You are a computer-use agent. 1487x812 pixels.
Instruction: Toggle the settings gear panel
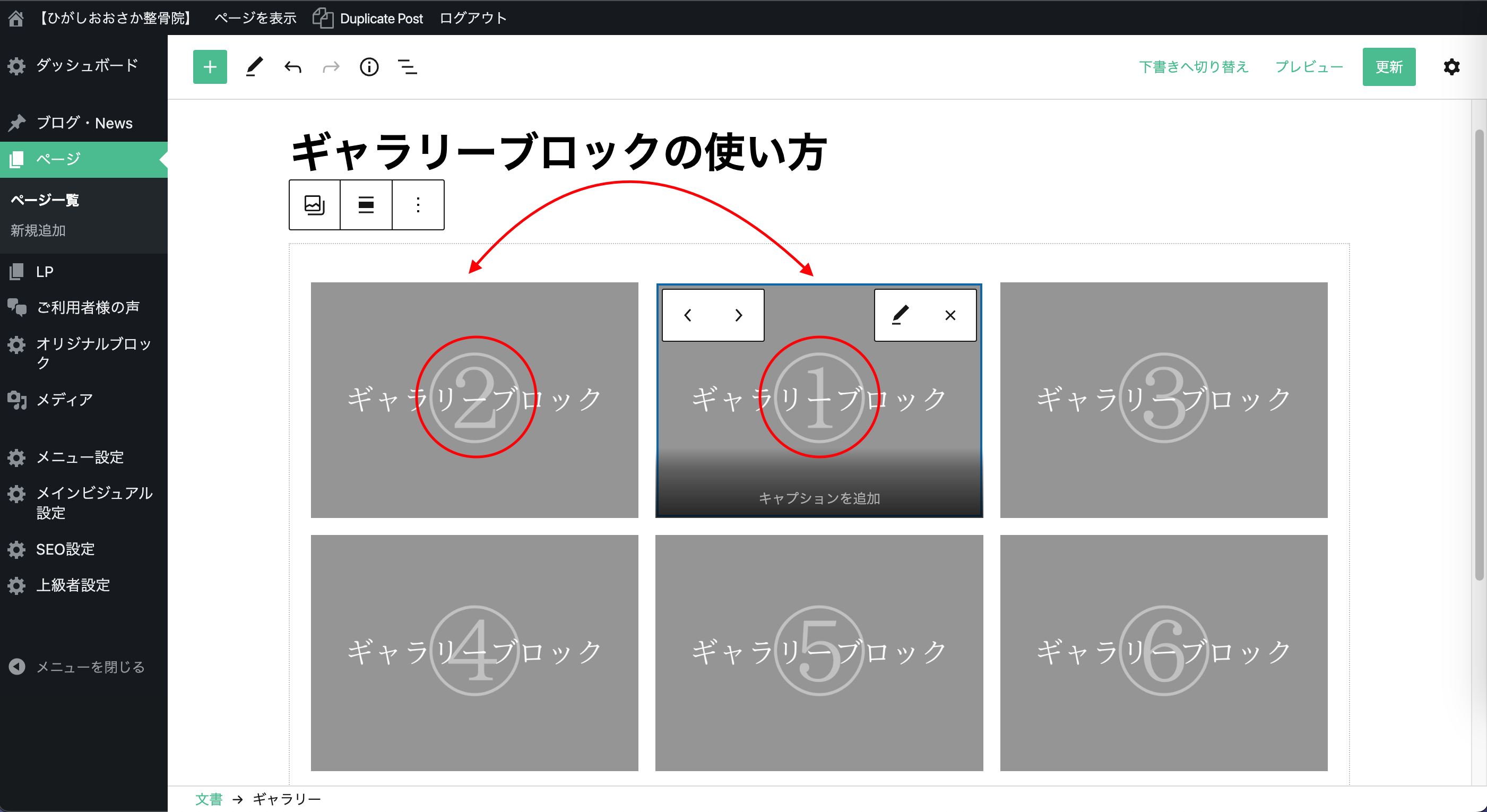click(x=1451, y=67)
